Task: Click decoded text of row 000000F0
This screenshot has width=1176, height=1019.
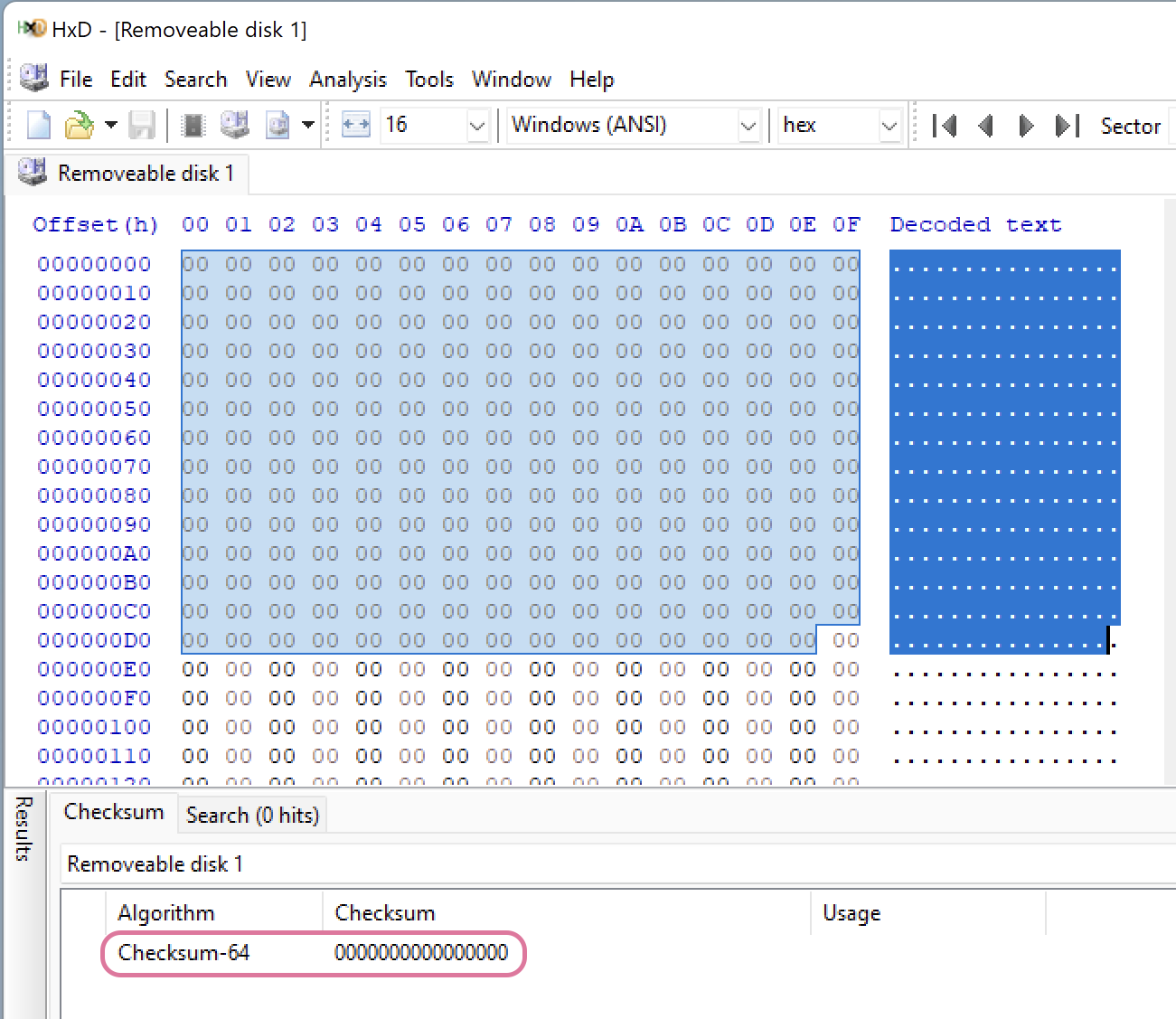Action: tap(1004, 702)
